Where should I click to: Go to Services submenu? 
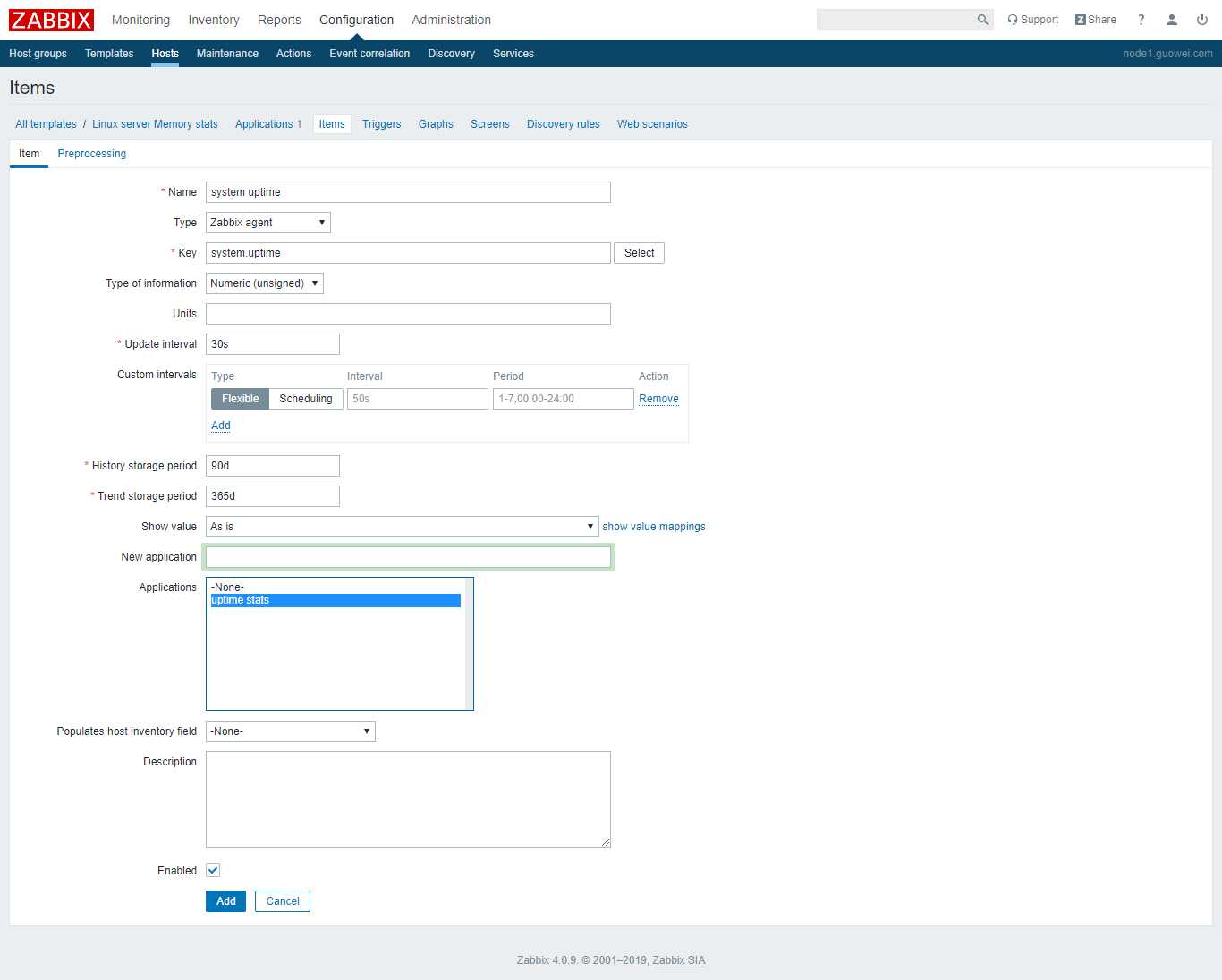(513, 54)
